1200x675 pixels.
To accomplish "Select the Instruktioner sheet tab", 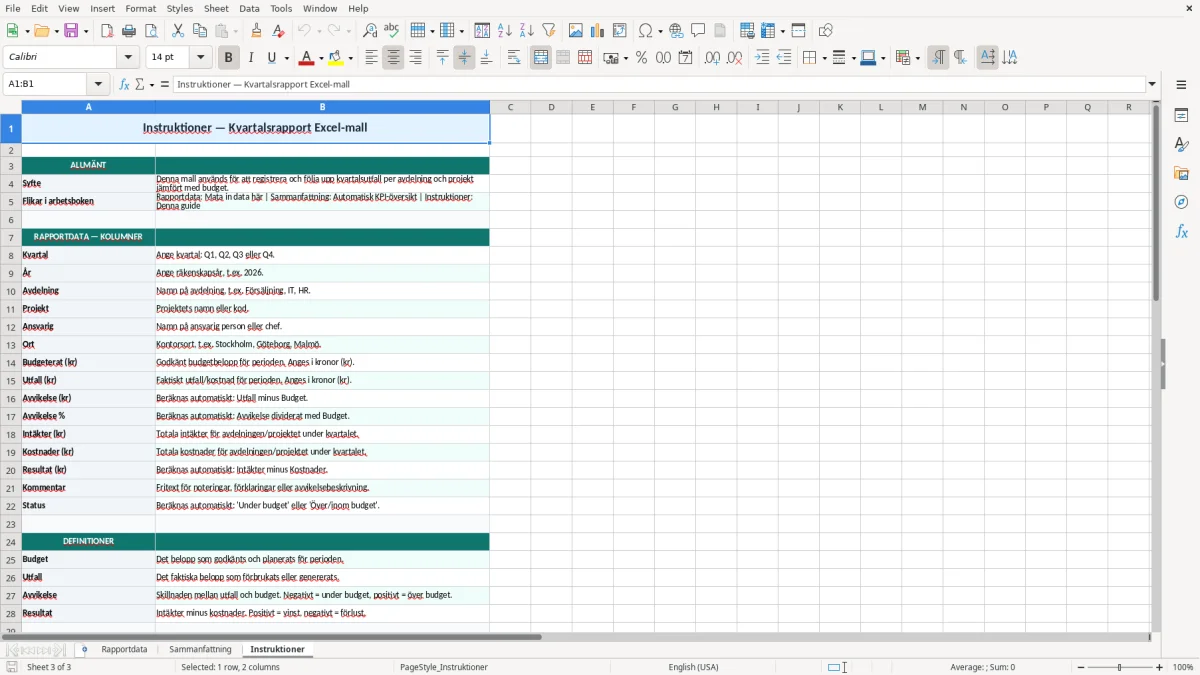I will (x=277, y=649).
